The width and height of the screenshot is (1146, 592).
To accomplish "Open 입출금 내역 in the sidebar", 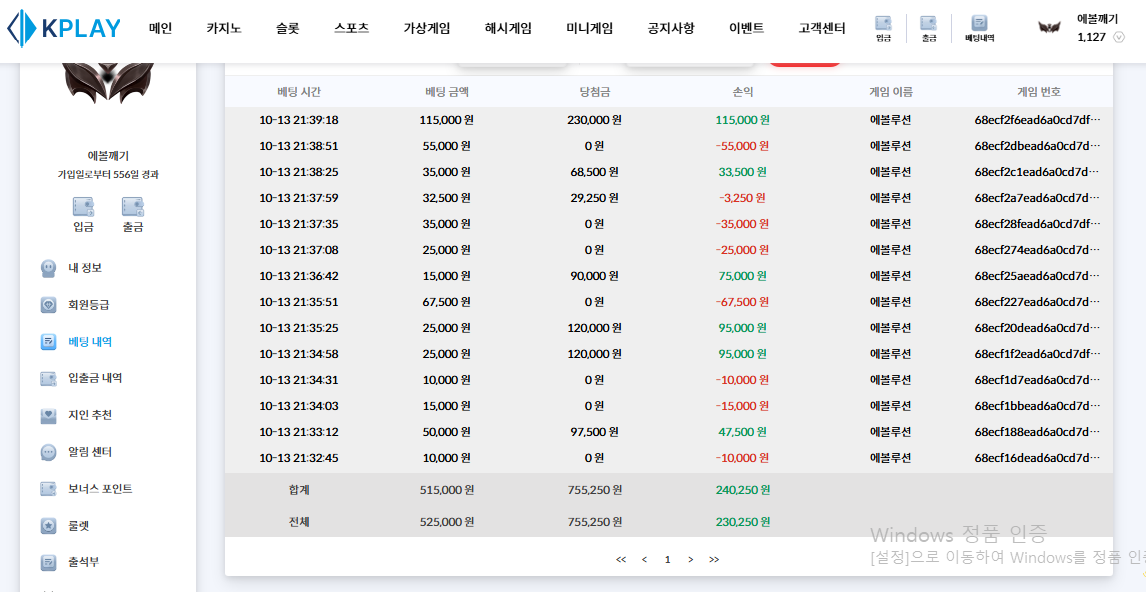I will [x=94, y=378].
